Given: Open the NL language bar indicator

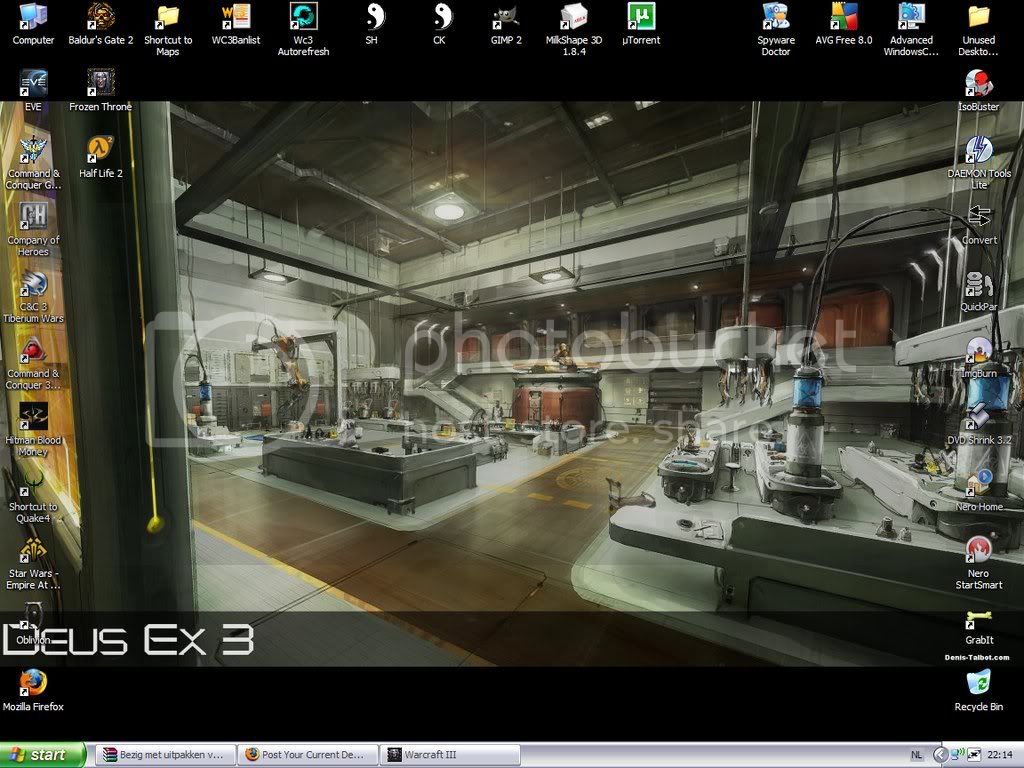Looking at the screenshot, I should (x=916, y=755).
